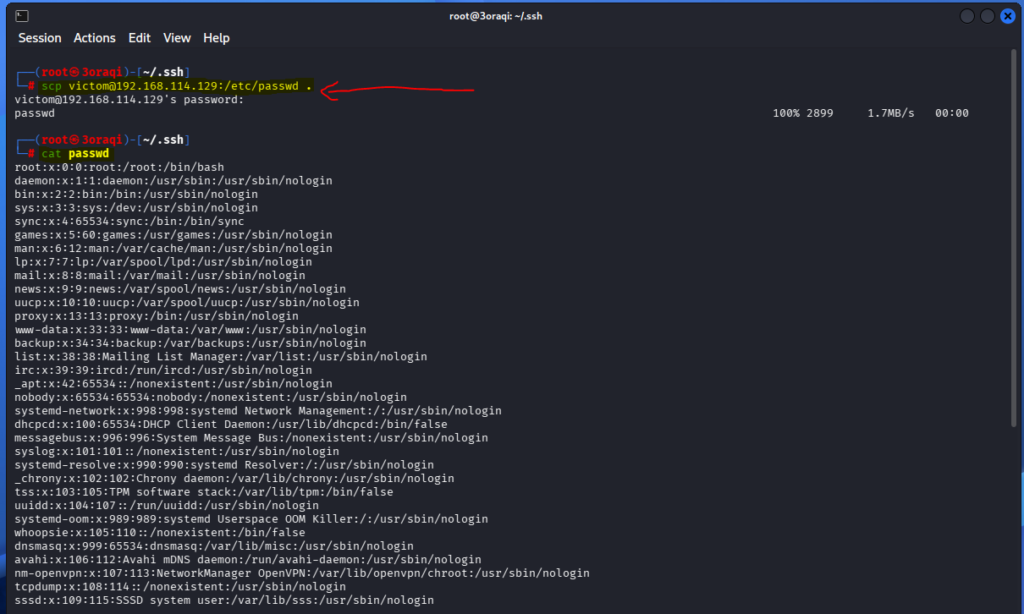Screen dimensions: 1024x614
Task: Click the cat passwd command line
Action: tap(75, 153)
